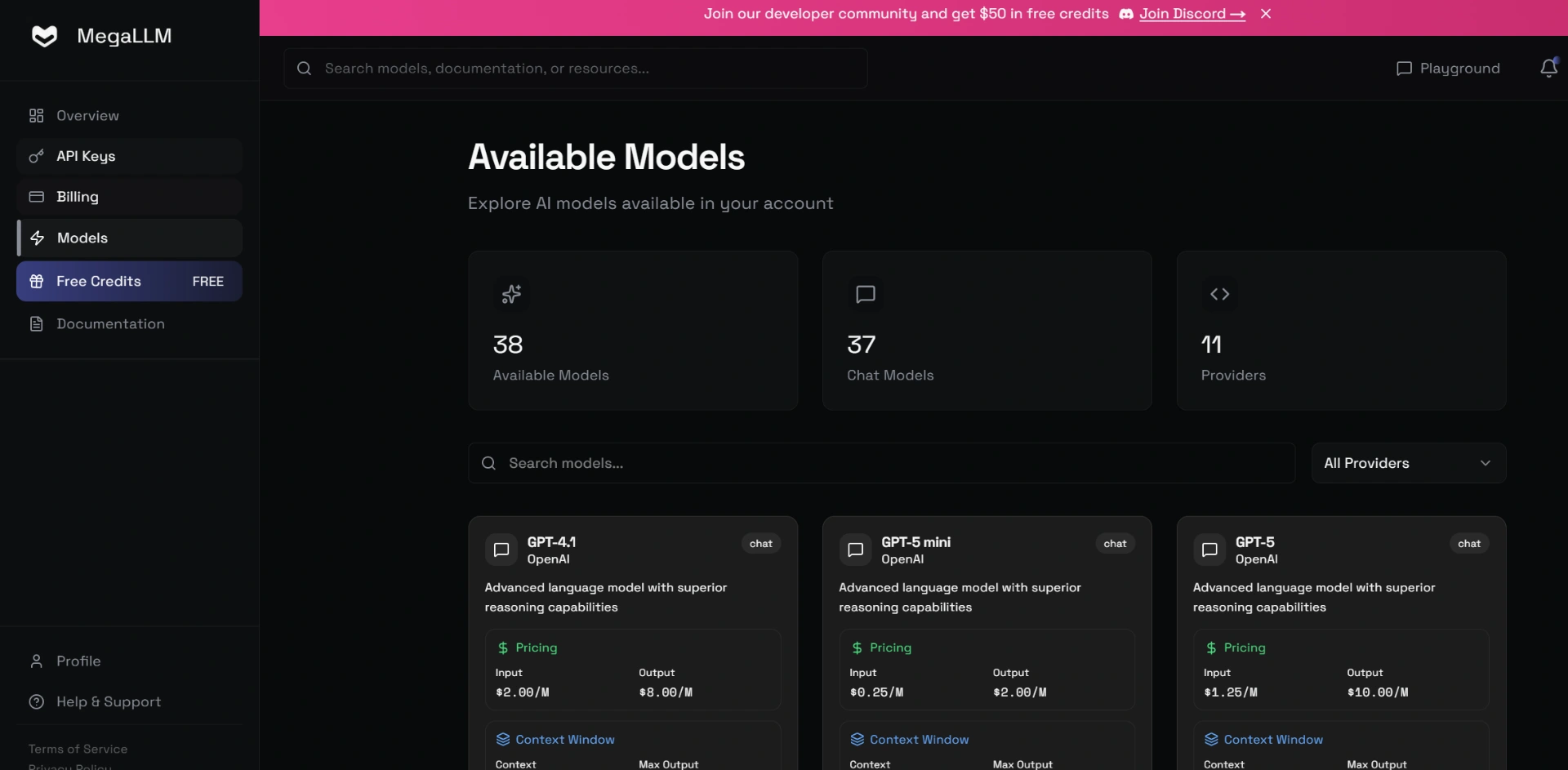
Task: Go to API Keys in sidebar
Action: [86, 156]
